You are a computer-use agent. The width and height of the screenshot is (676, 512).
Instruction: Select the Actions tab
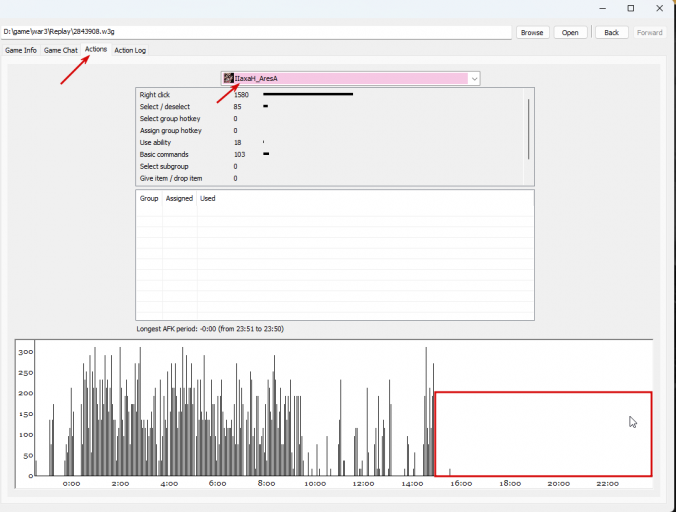point(96,50)
